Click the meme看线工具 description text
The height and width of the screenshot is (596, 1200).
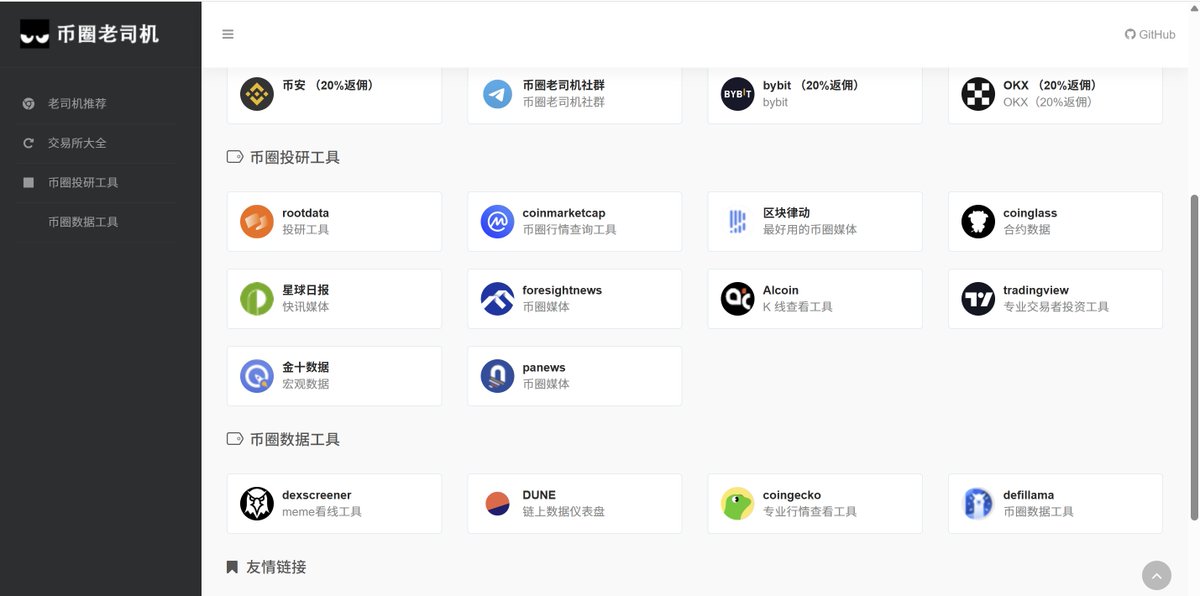point(322,512)
